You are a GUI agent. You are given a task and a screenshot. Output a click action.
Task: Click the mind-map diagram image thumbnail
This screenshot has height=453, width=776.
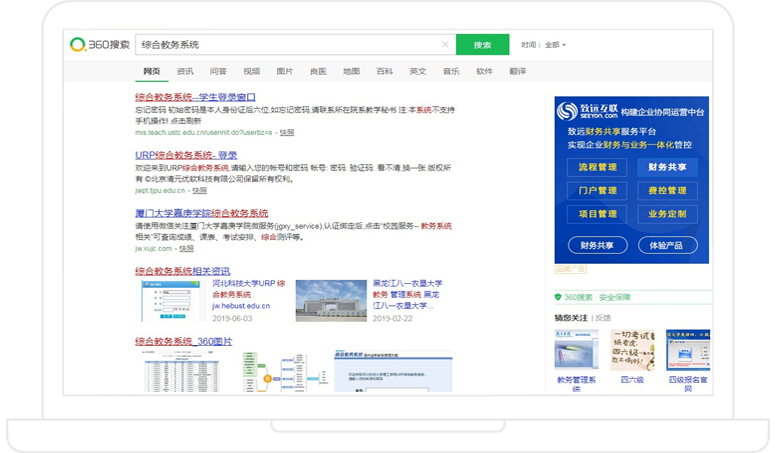pos(284,371)
